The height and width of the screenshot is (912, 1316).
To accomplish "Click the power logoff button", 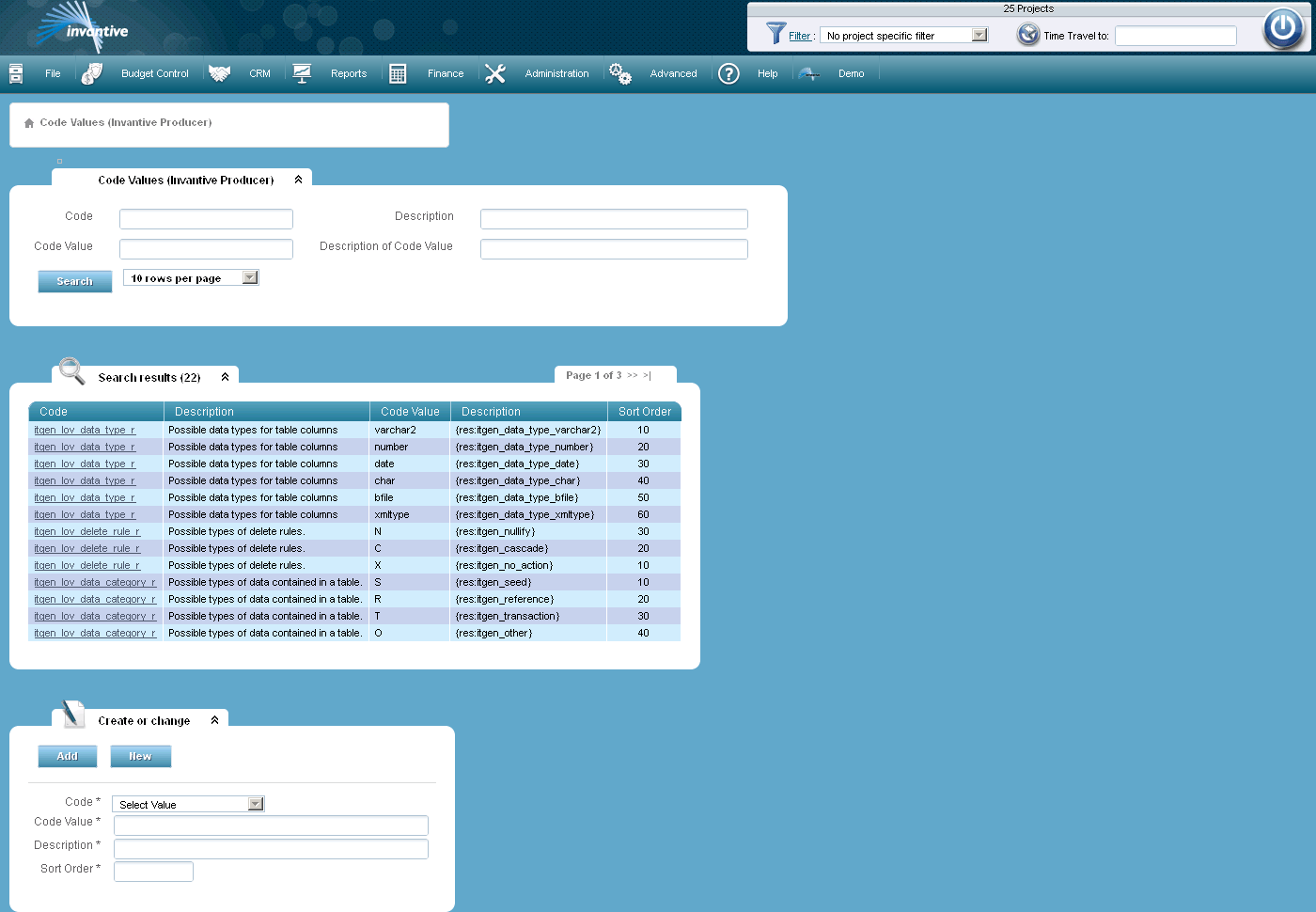I will click(1283, 28).
